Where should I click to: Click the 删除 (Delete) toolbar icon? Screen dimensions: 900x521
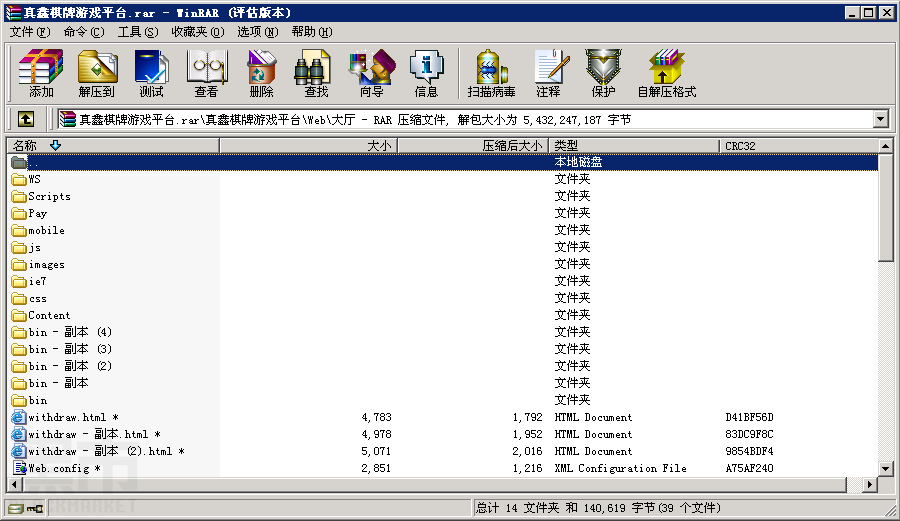click(x=261, y=73)
